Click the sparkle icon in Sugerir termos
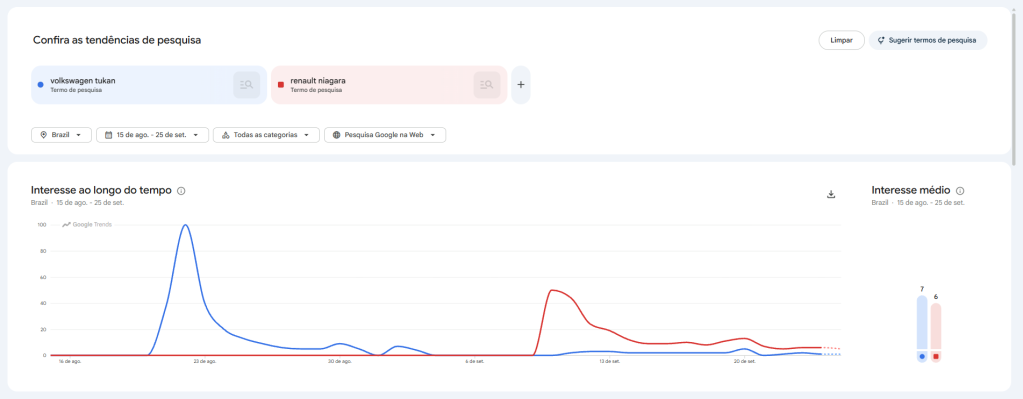The width and height of the screenshot is (1023, 399). [881, 40]
